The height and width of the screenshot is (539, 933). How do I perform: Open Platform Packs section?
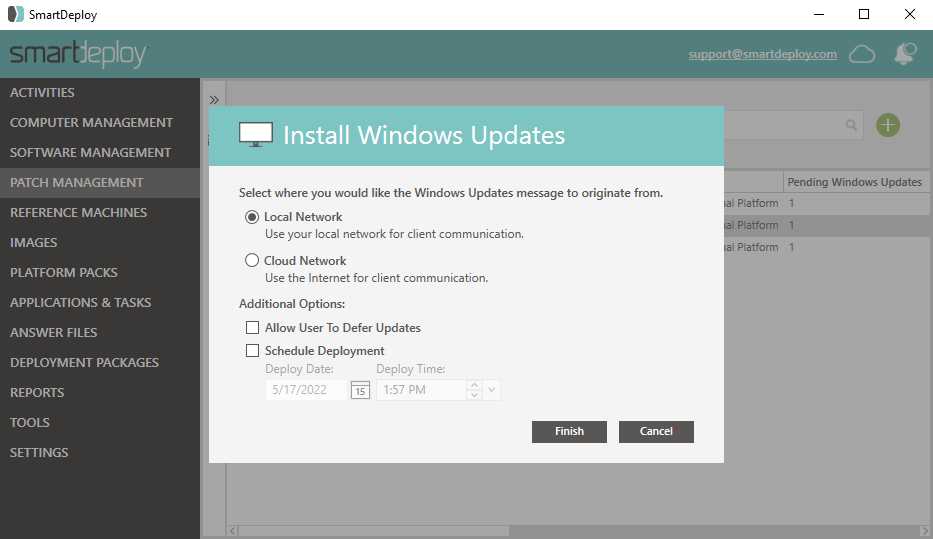tap(64, 272)
